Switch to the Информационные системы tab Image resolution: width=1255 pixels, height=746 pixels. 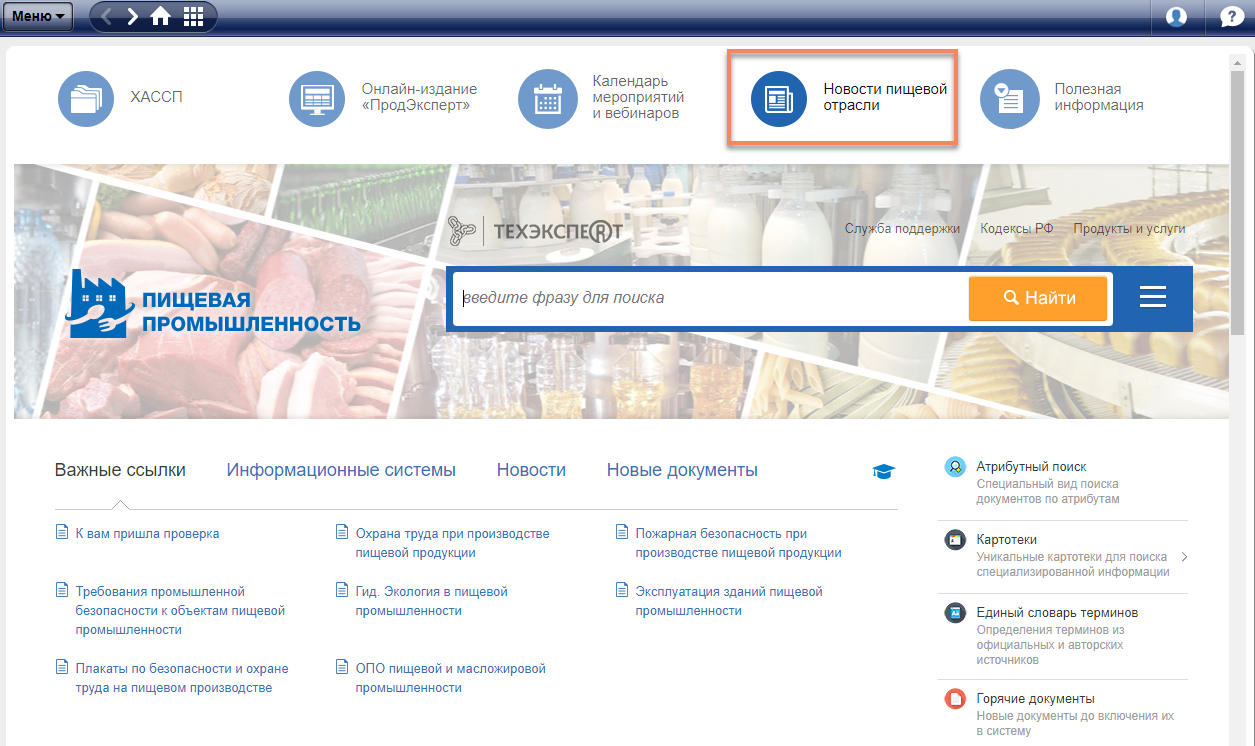pyautogui.click(x=341, y=470)
